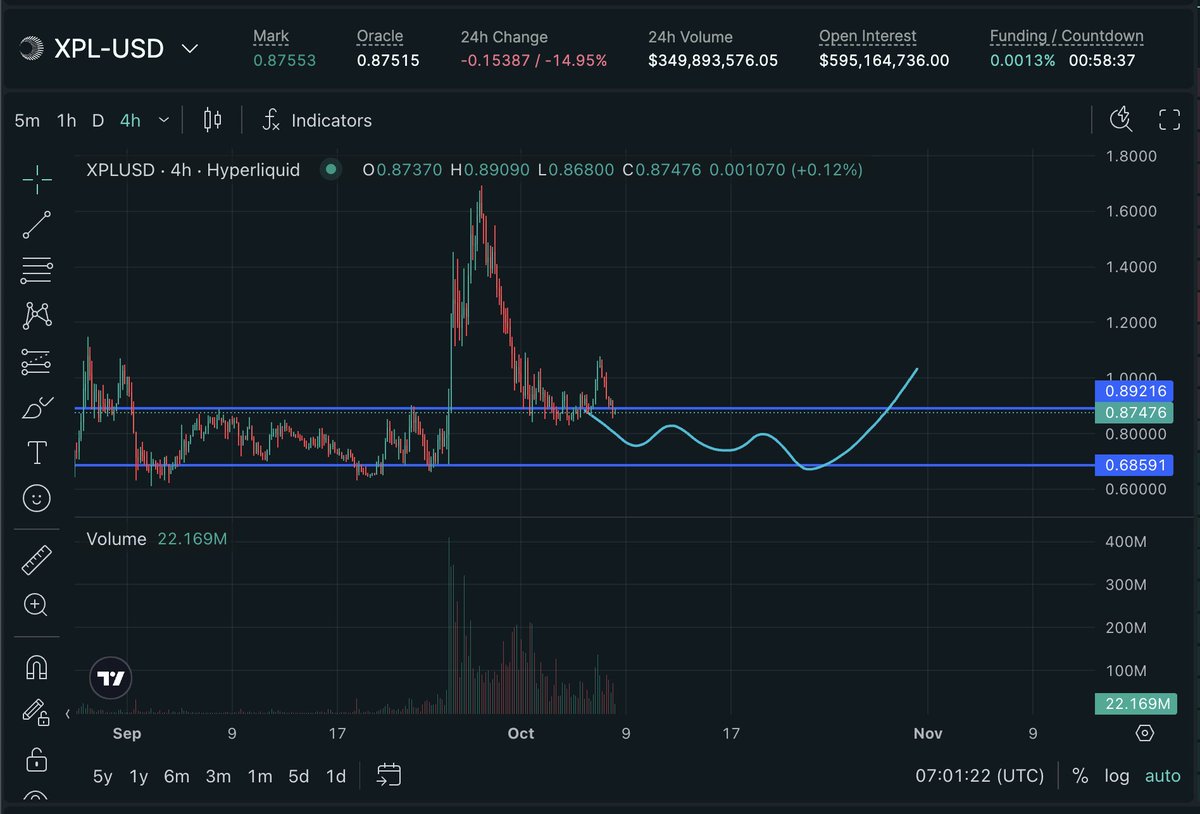Select the 4h timeframe
1200x814 pixels.
tap(130, 120)
